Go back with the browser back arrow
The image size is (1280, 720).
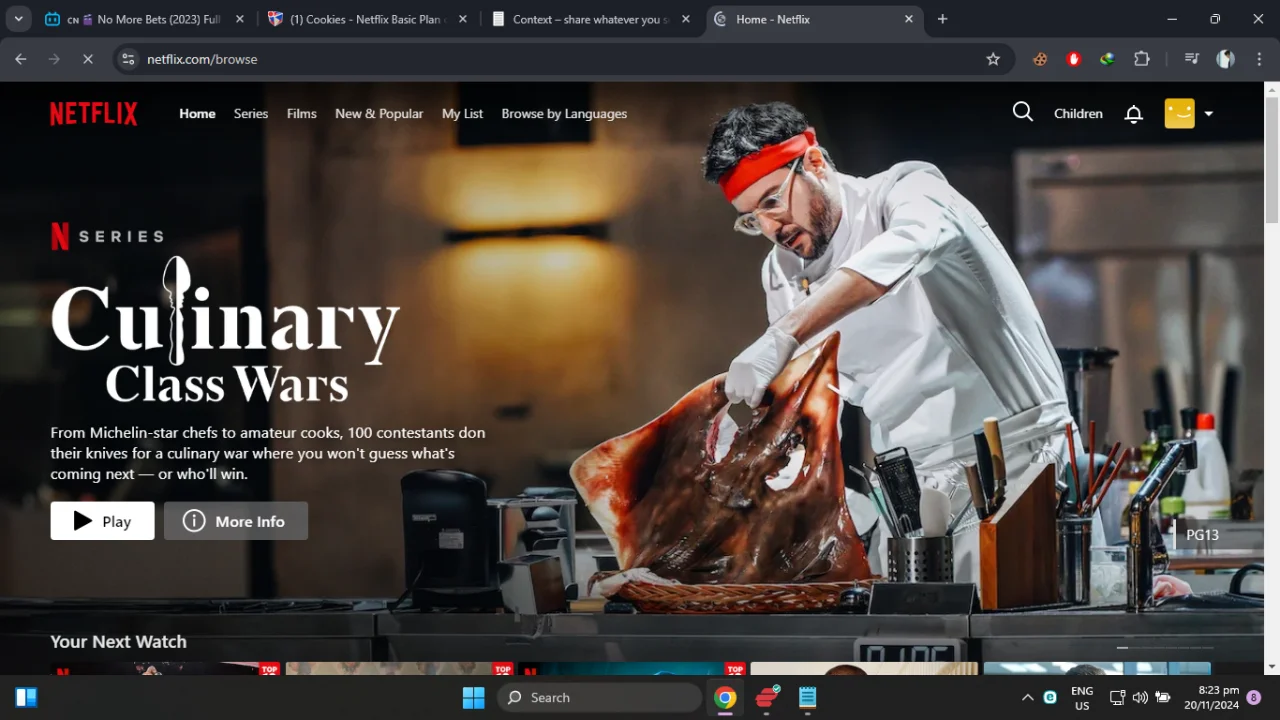21,59
